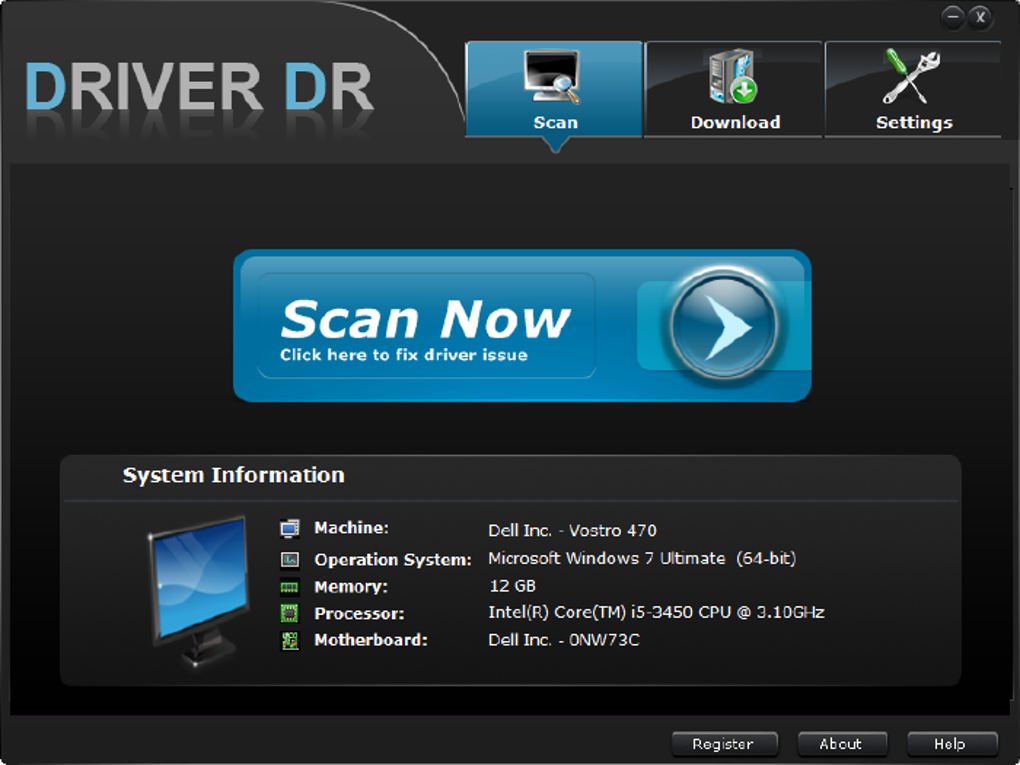
Task: Click the Memory row RAM icon
Action: (x=289, y=587)
